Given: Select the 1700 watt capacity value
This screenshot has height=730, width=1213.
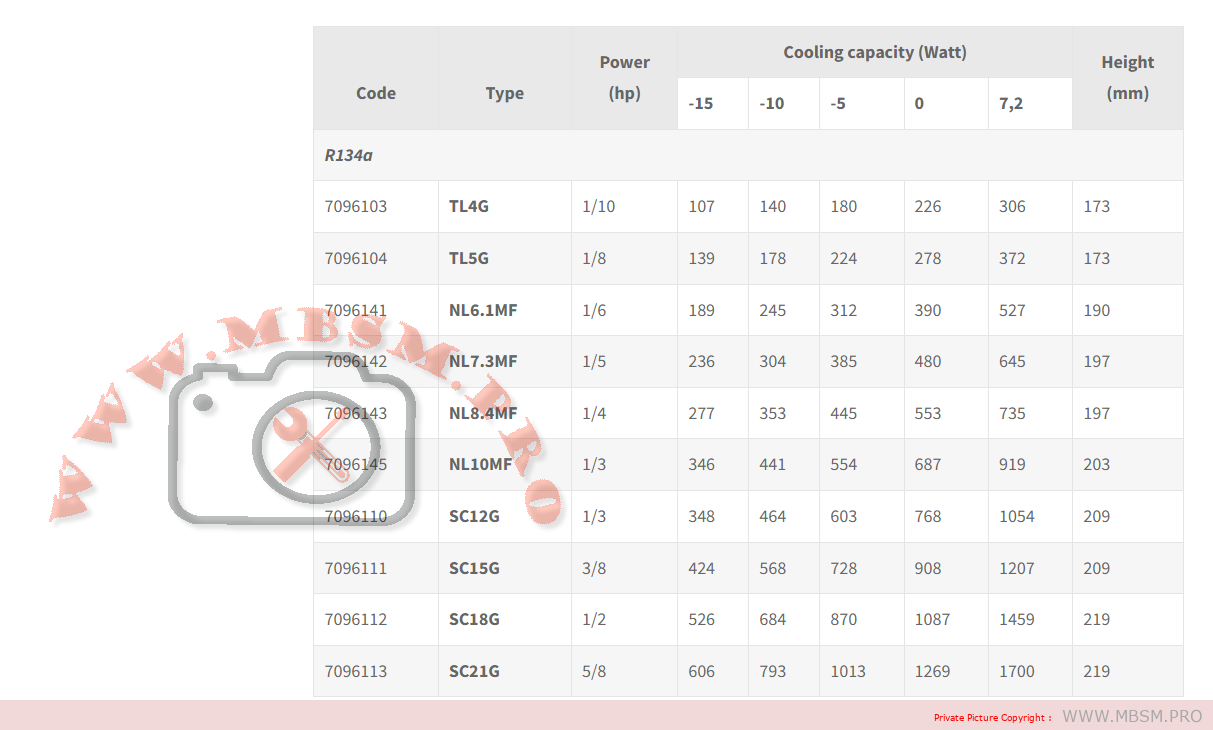Looking at the screenshot, I should coord(1016,671).
